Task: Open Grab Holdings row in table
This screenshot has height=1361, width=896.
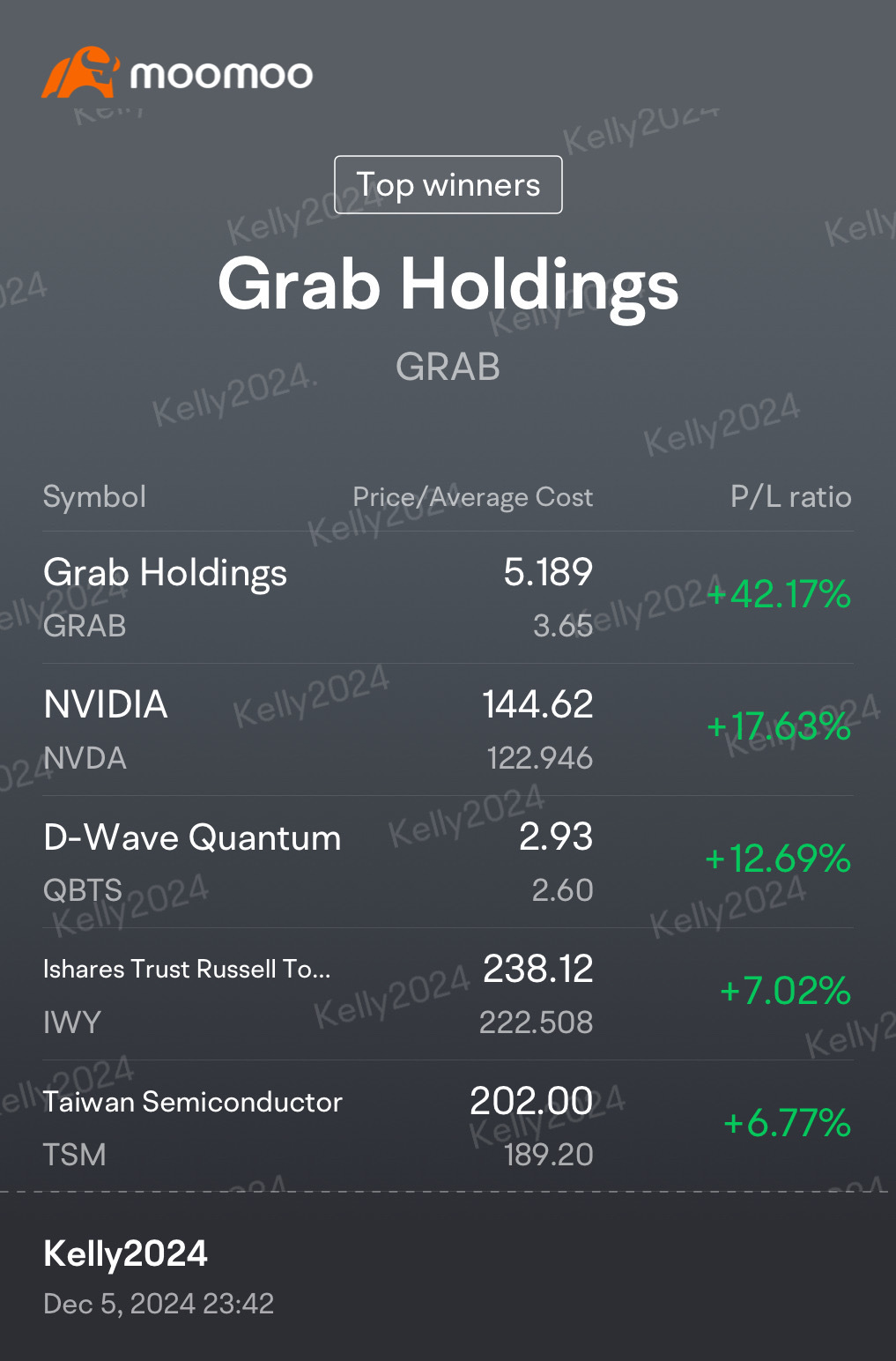Action: point(448,598)
